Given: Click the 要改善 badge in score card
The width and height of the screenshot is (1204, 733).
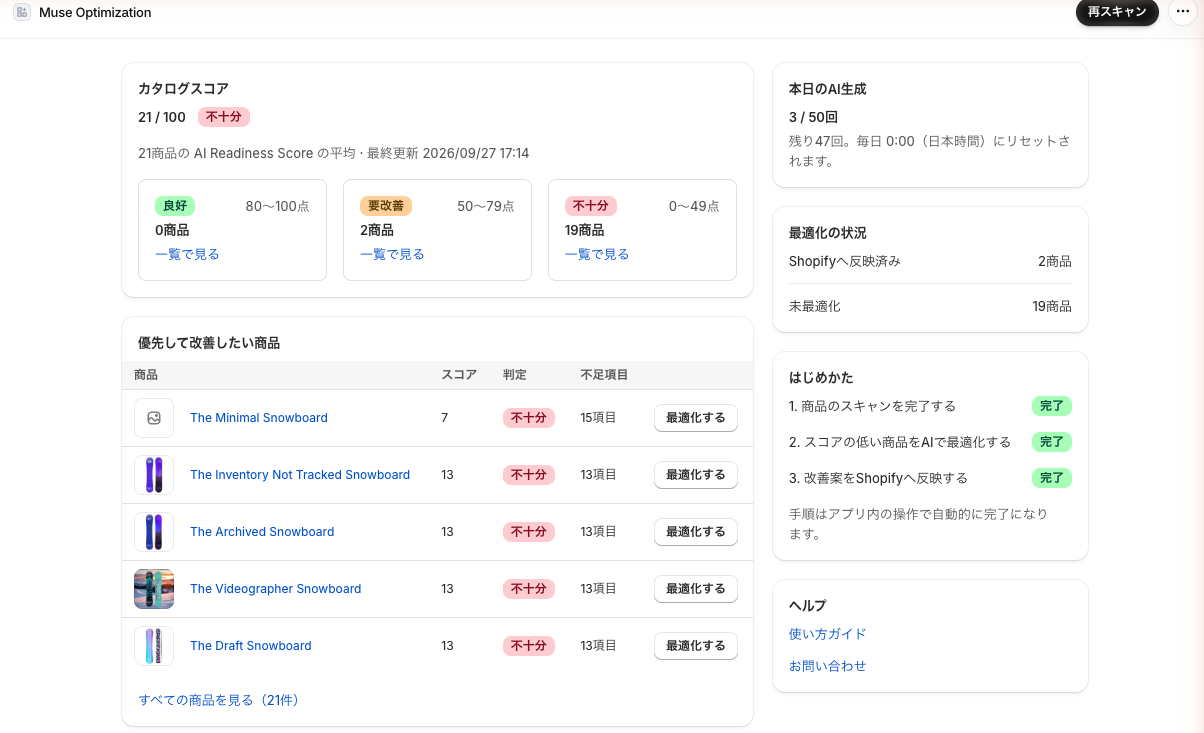Looking at the screenshot, I should point(386,206).
